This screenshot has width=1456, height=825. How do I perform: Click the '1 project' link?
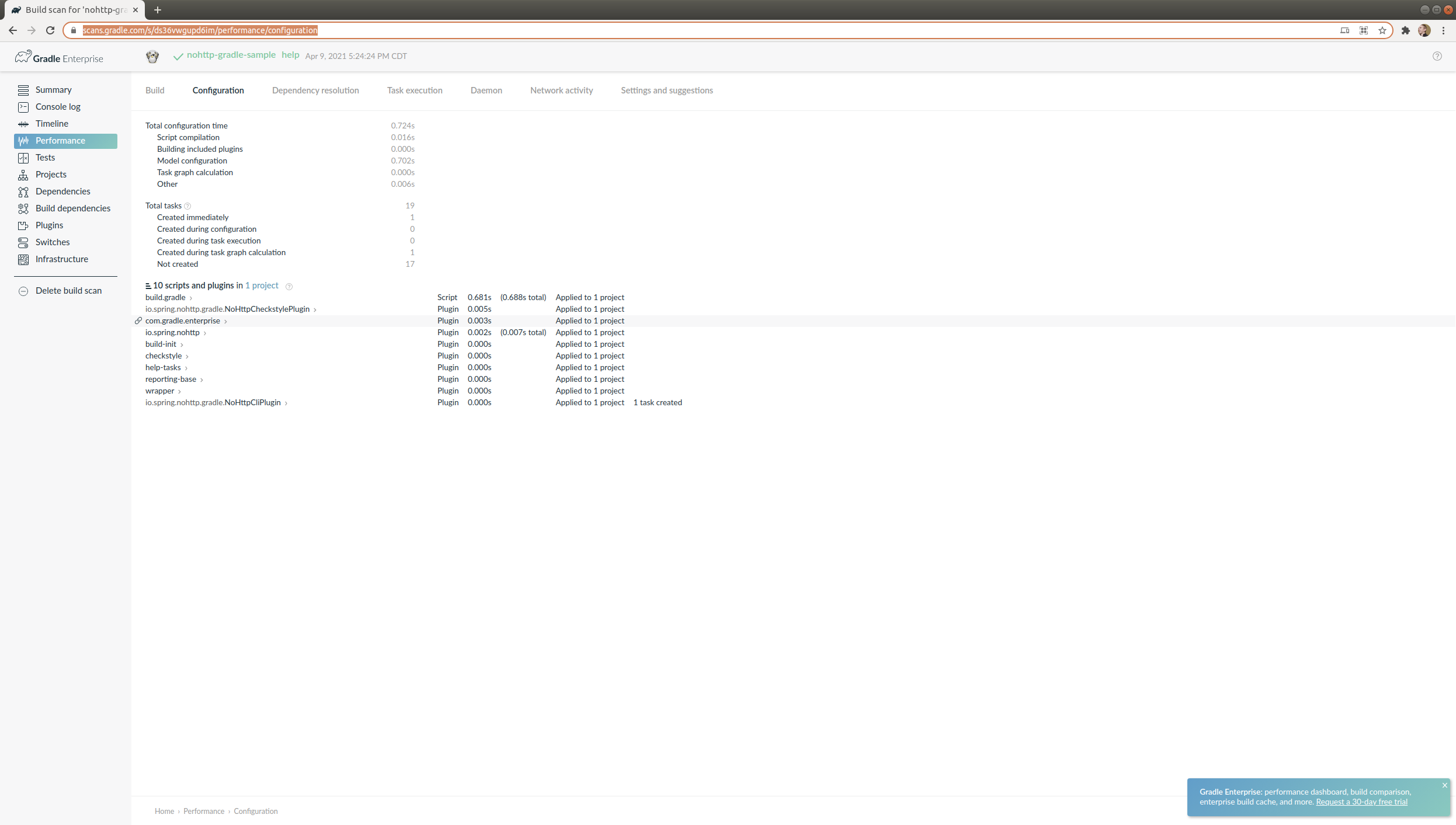[262, 286]
